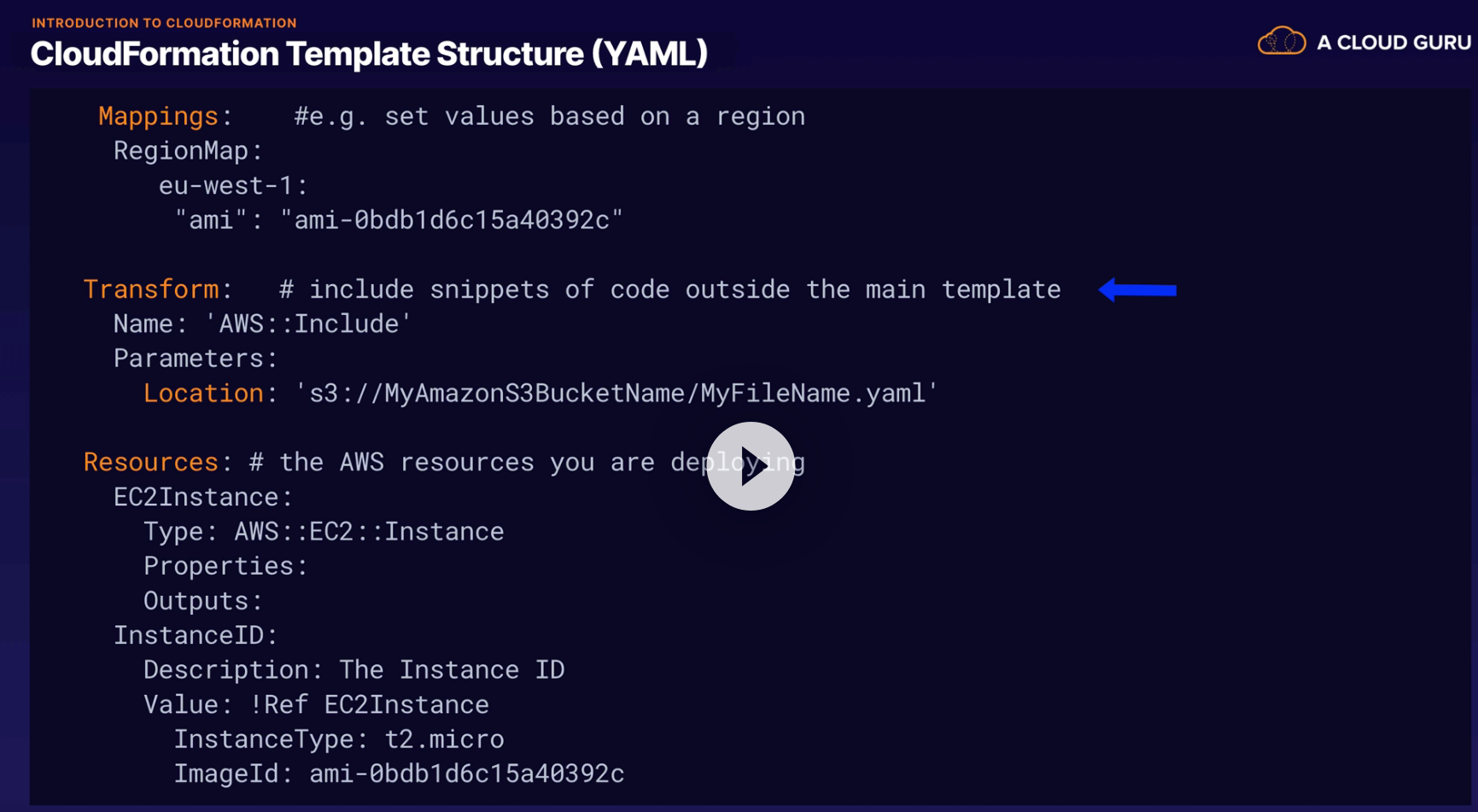Click the orange Mappings keyword
The width and height of the screenshot is (1478, 812).
click(x=158, y=116)
